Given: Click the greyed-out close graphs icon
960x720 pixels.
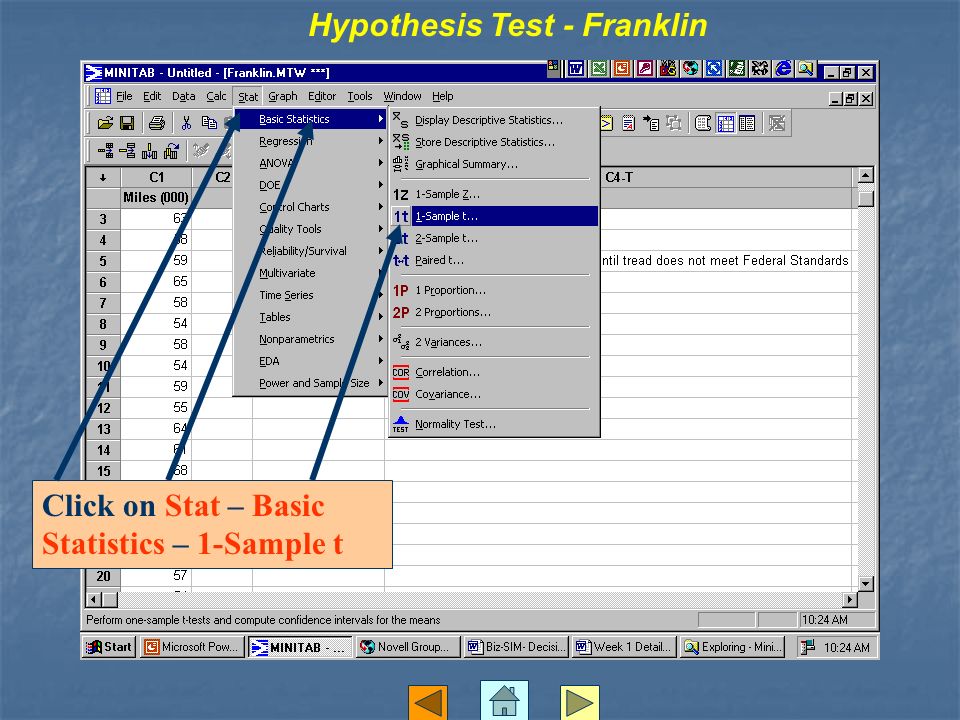Looking at the screenshot, I should (777, 123).
